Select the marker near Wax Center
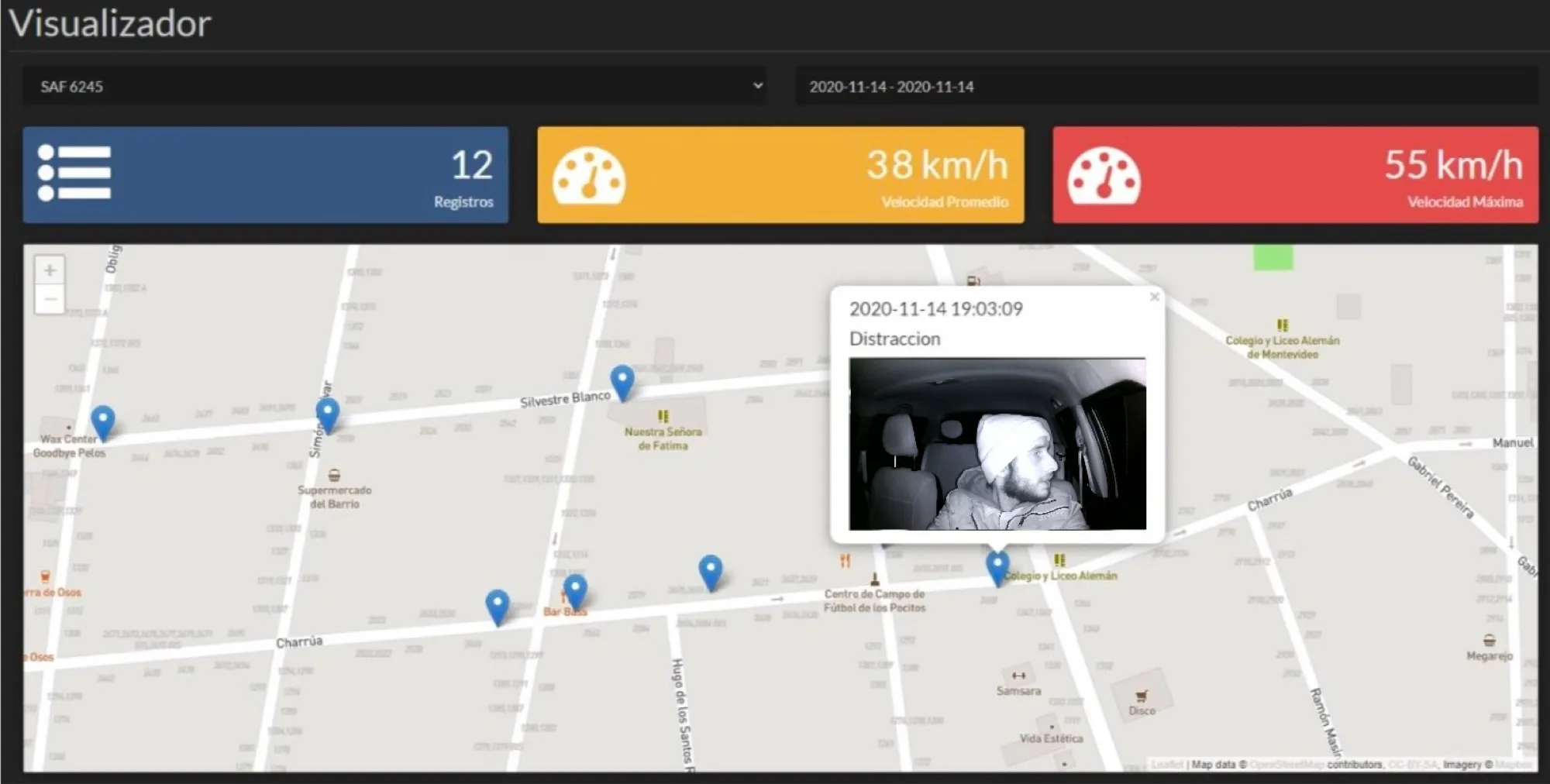The image size is (1550, 784). [x=103, y=423]
